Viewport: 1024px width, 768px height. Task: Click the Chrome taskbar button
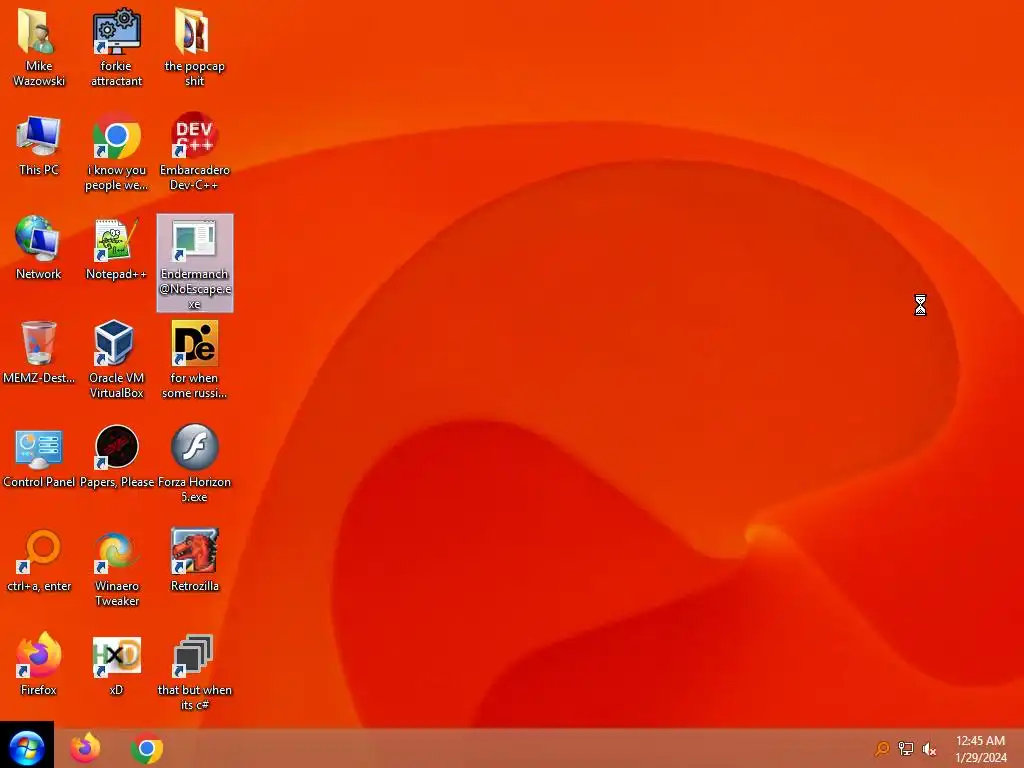[x=147, y=748]
